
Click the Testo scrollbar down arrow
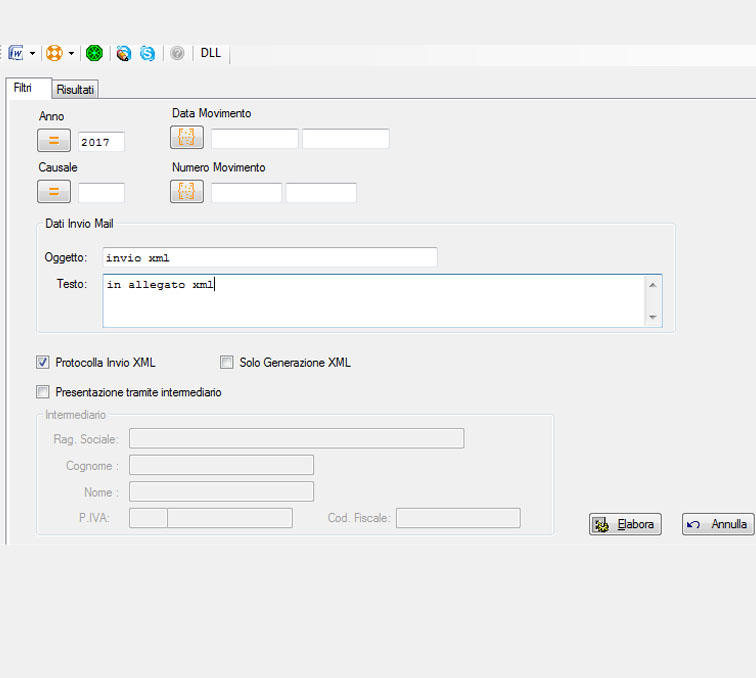[653, 317]
